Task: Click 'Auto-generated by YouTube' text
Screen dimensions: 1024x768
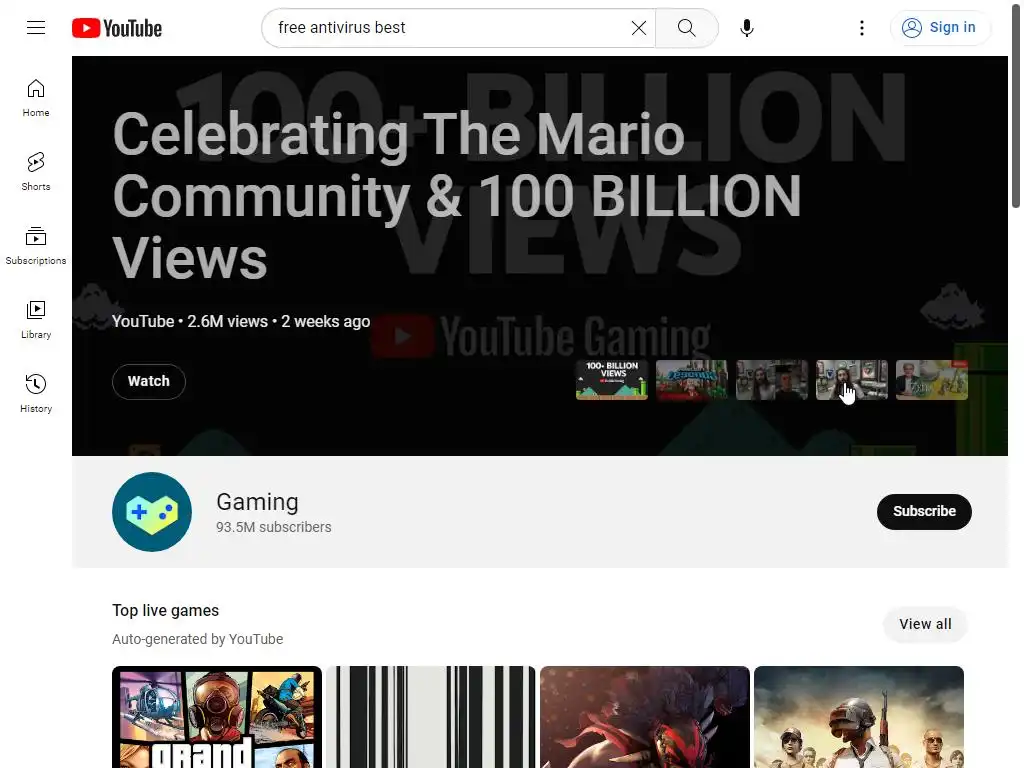Action: pyautogui.click(x=198, y=639)
